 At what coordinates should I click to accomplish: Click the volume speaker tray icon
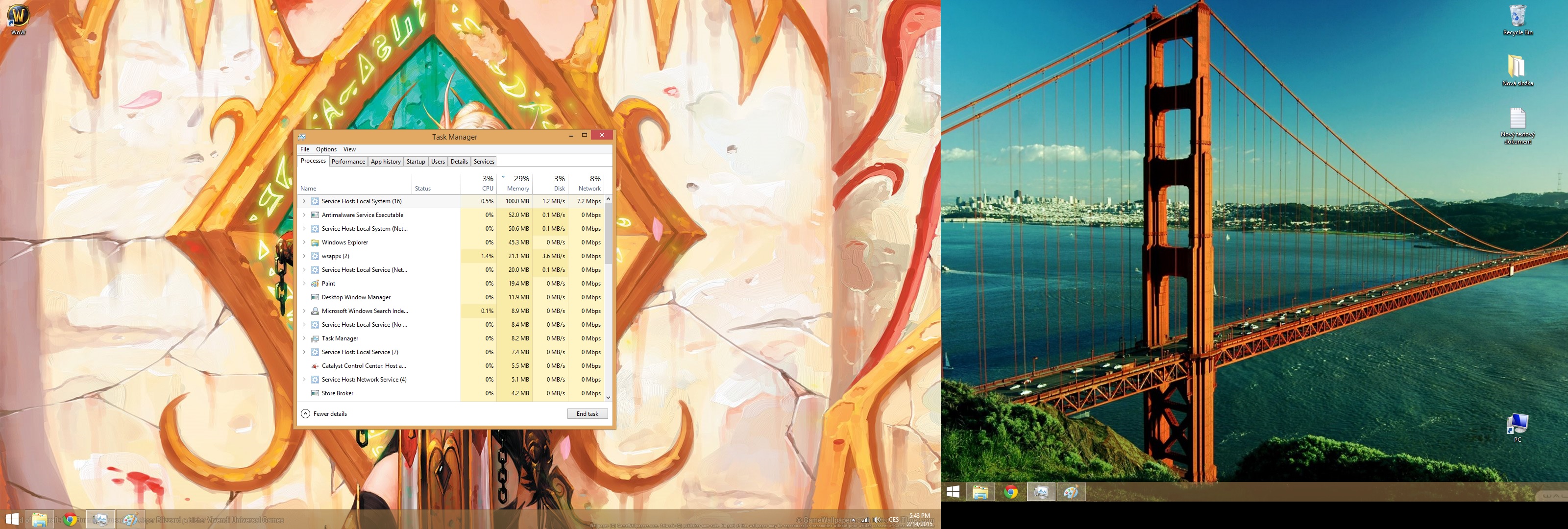[877, 519]
